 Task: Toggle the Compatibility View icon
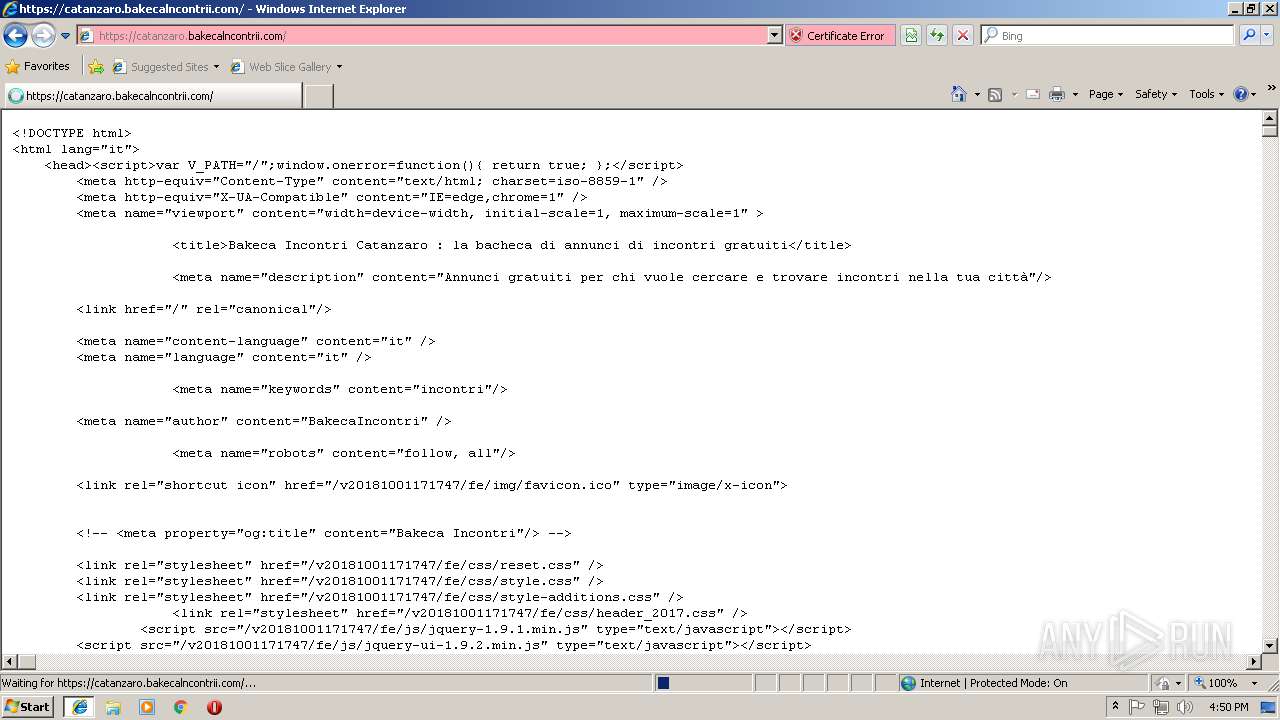tap(911, 35)
